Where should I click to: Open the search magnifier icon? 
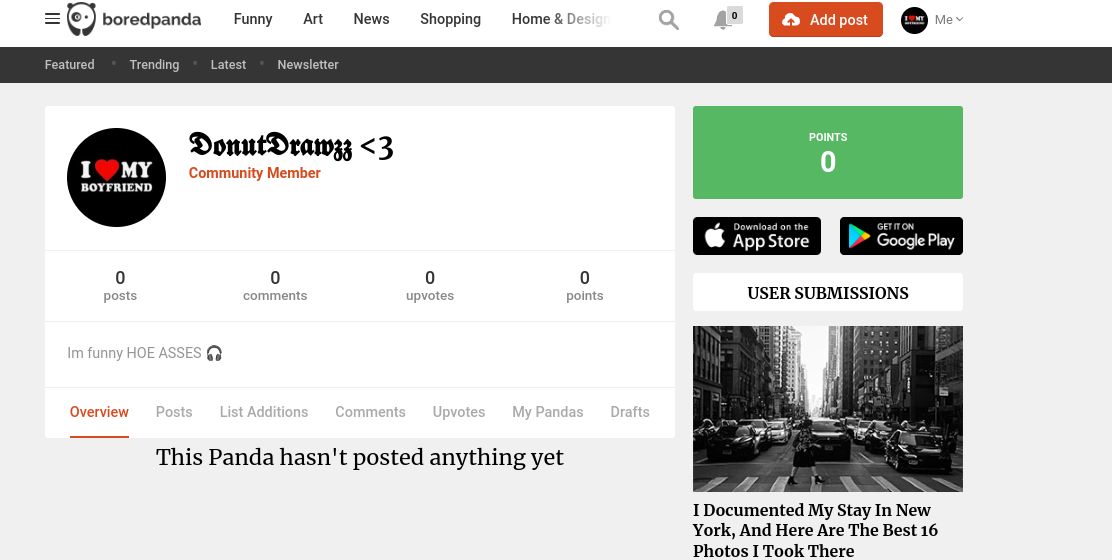pyautogui.click(x=669, y=20)
